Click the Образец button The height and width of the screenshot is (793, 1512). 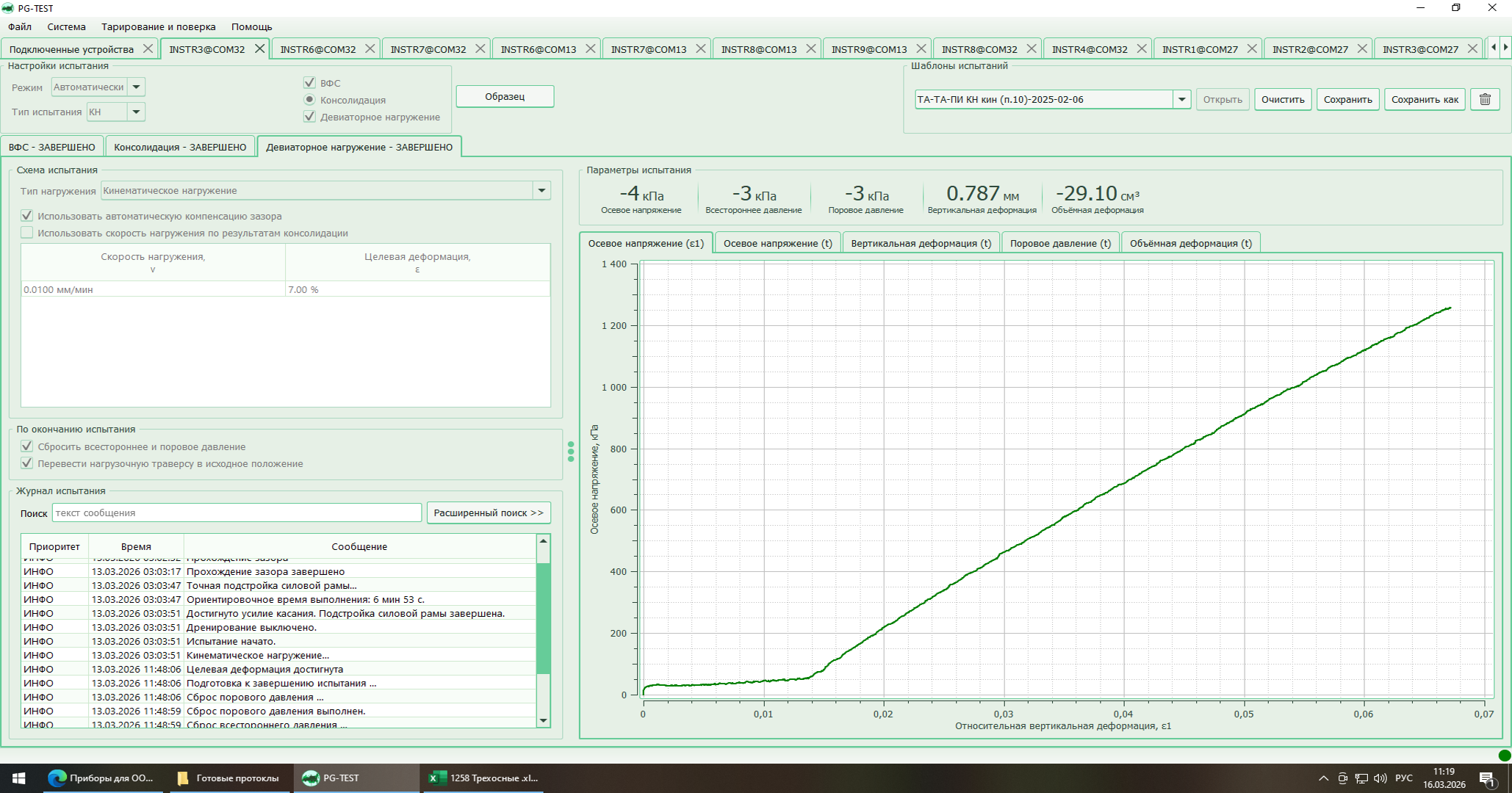click(505, 96)
